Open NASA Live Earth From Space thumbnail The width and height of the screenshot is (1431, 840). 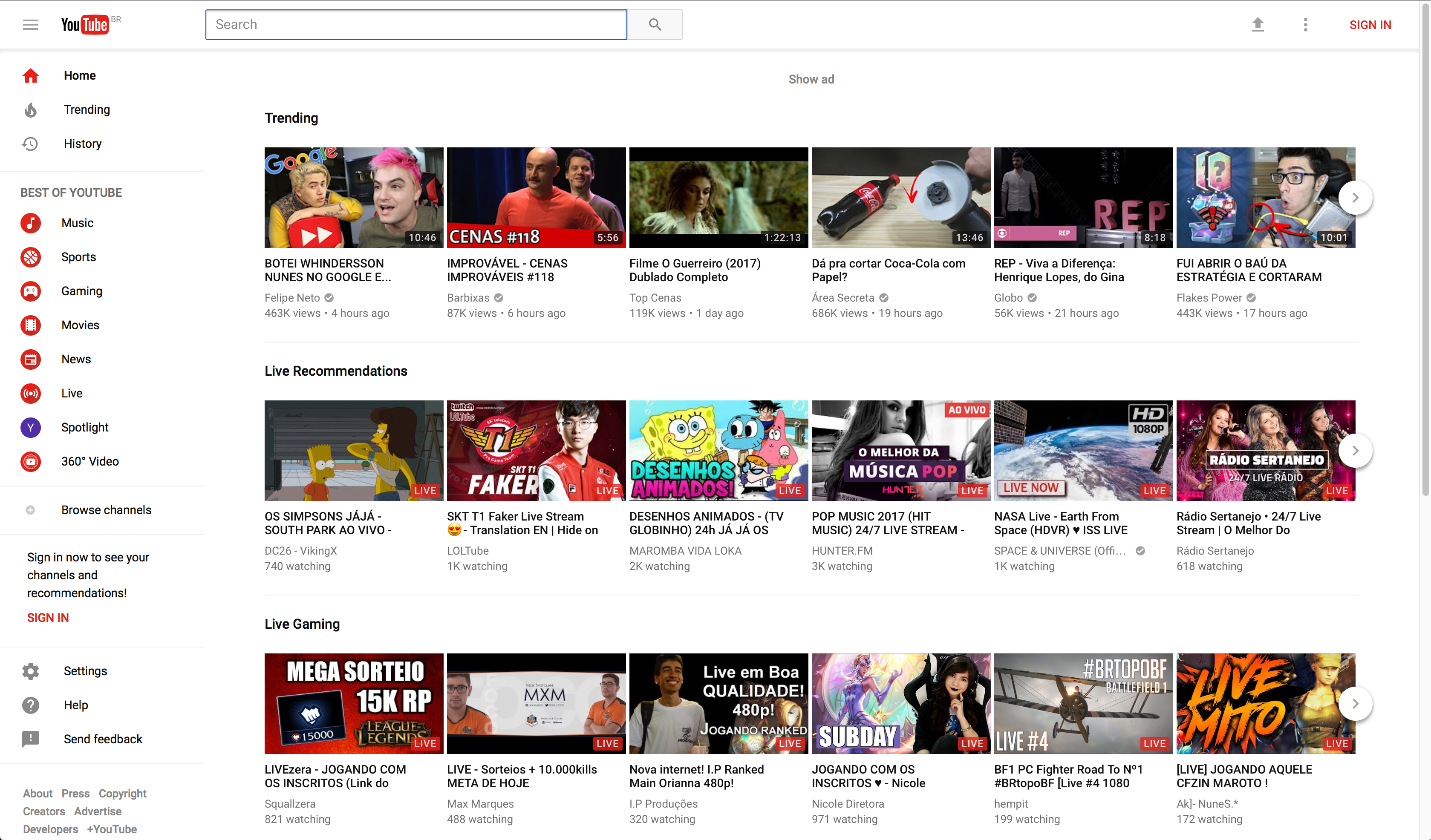click(x=1083, y=450)
